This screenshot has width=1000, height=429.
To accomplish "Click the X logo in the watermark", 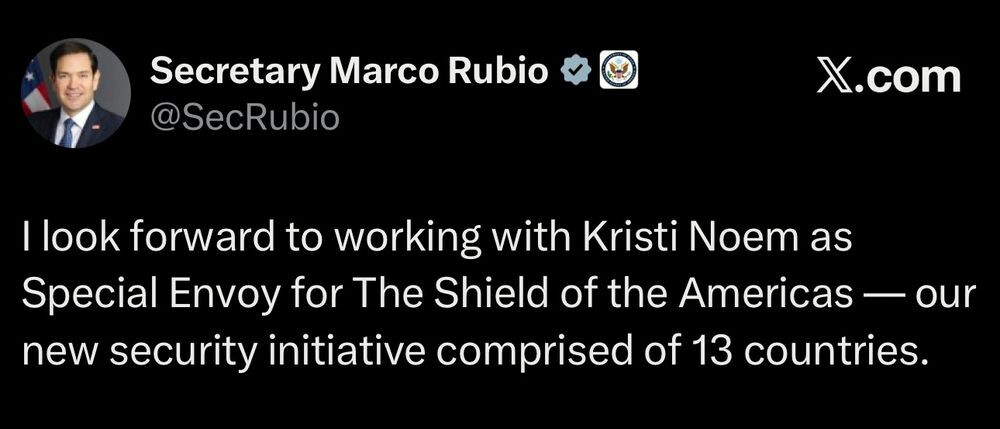I will (835, 77).
